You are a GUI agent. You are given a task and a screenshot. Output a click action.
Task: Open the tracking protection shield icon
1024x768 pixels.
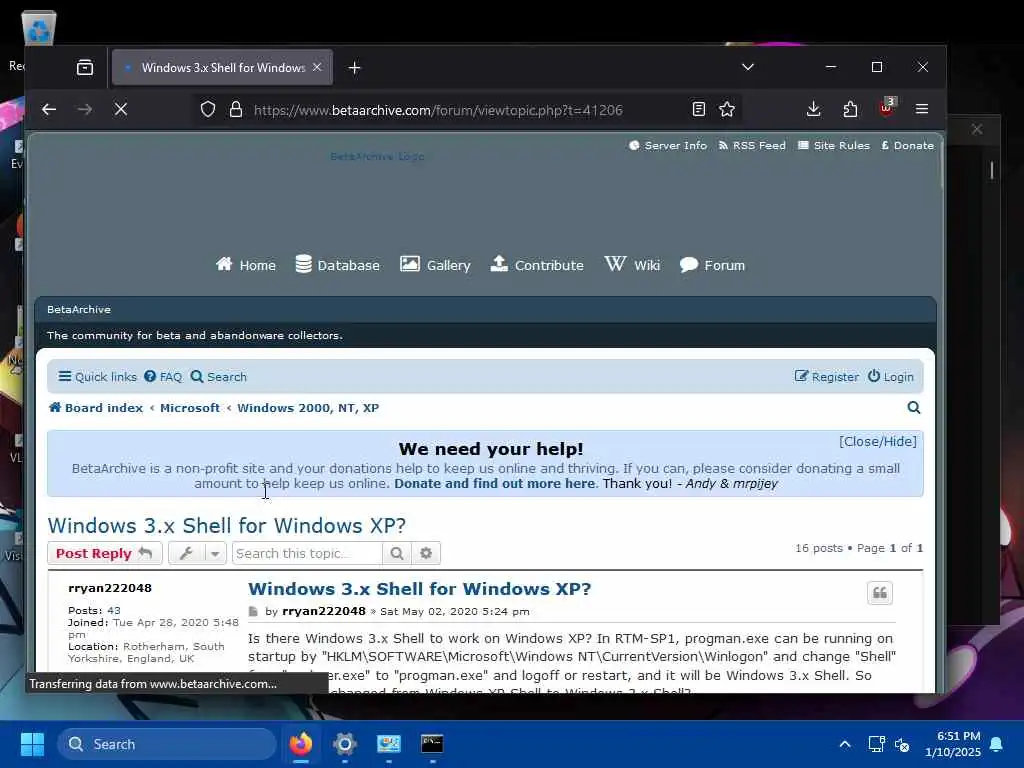pyautogui.click(x=208, y=110)
